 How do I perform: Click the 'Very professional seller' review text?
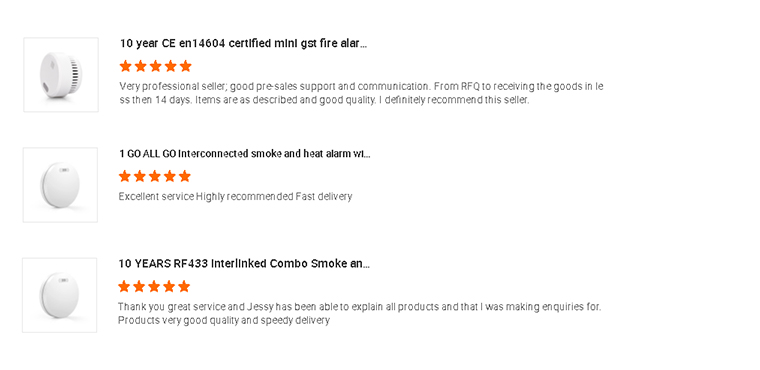[x=362, y=93]
